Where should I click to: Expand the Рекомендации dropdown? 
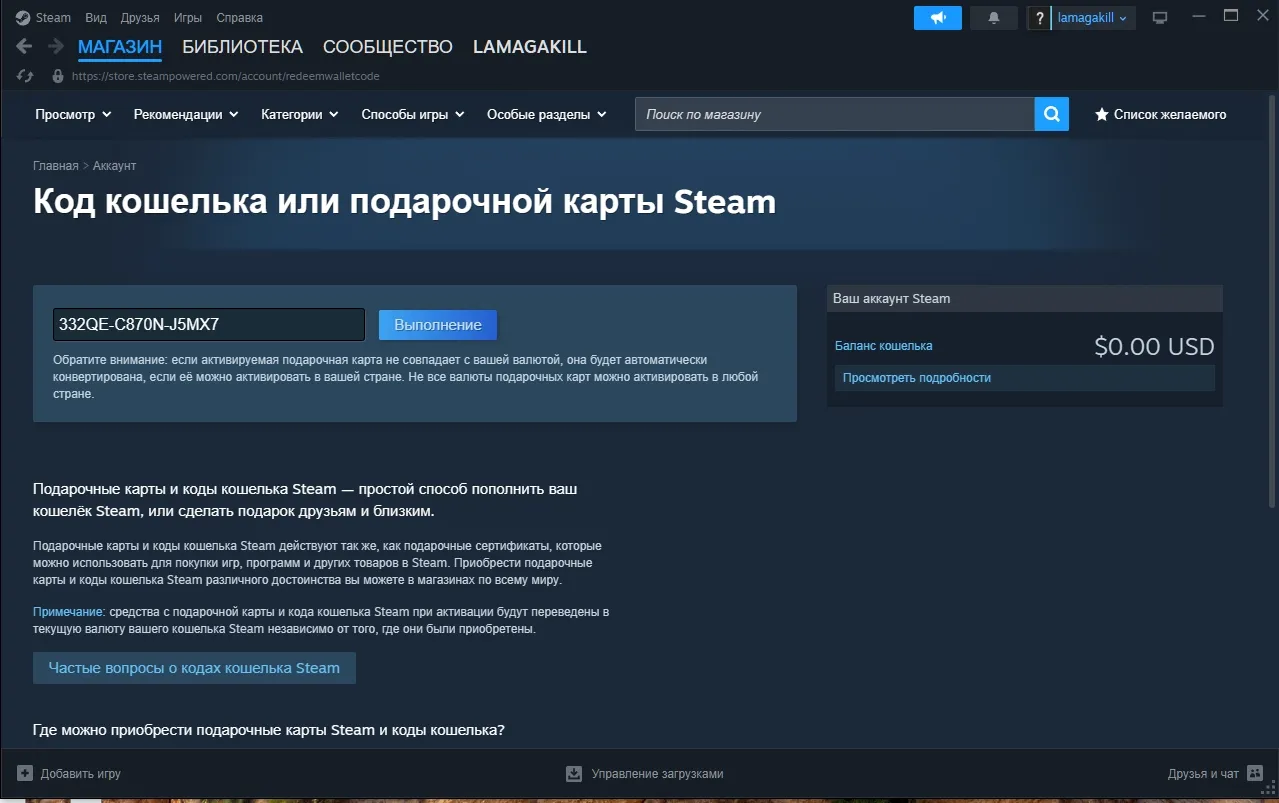pyautogui.click(x=186, y=115)
